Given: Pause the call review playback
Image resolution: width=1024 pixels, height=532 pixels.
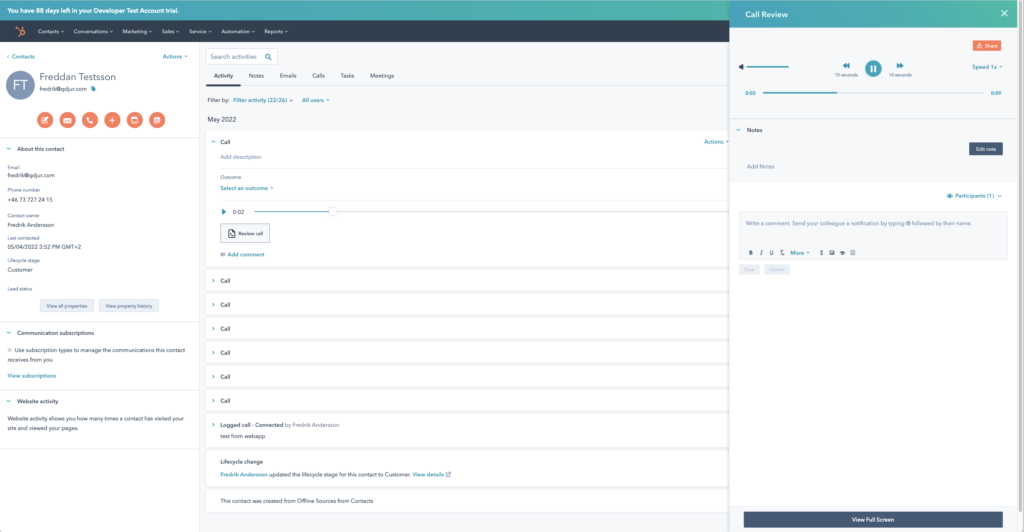Looking at the screenshot, I should click(873, 69).
